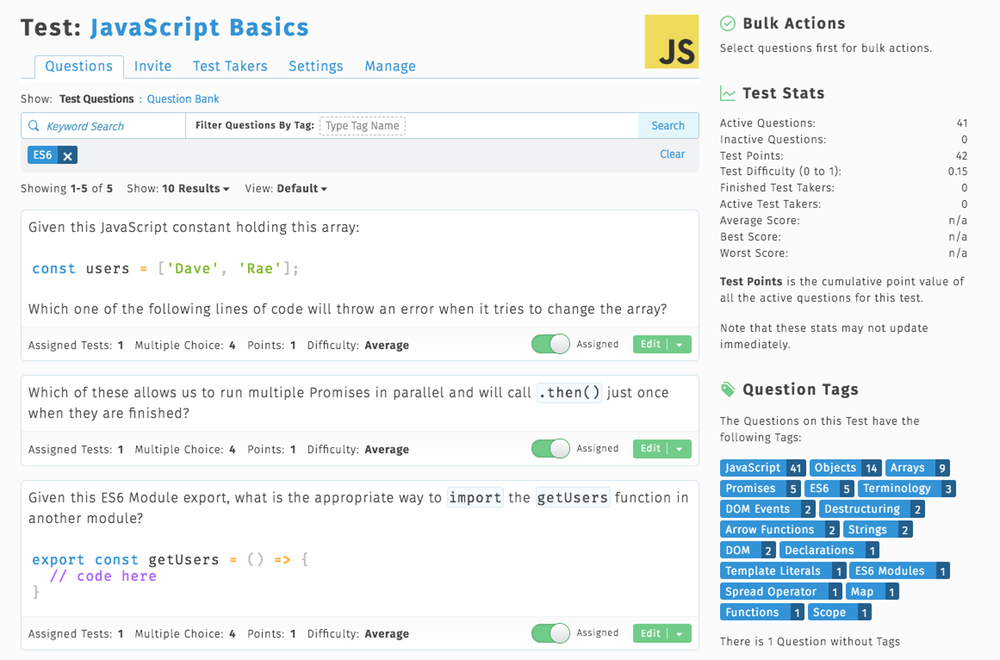
Task: Filter by the Template Literals tag
Action: 783,571
